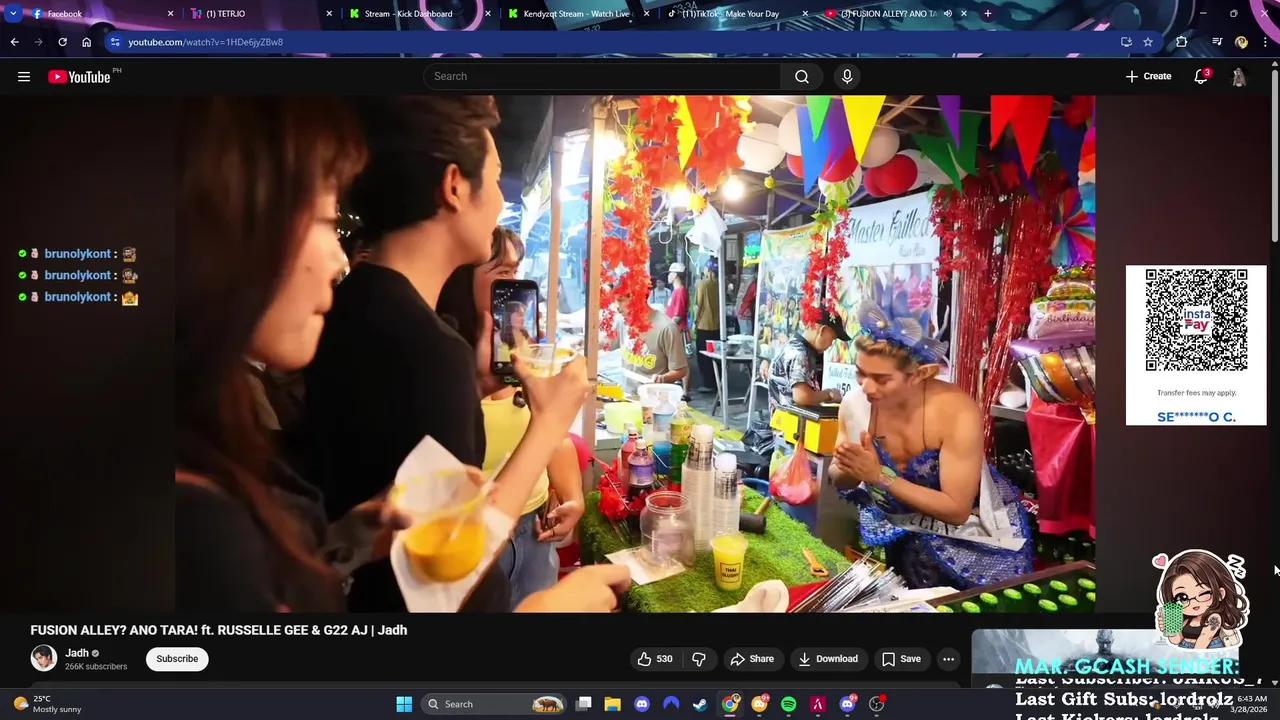
Task: Click the Share button
Action: point(752,659)
